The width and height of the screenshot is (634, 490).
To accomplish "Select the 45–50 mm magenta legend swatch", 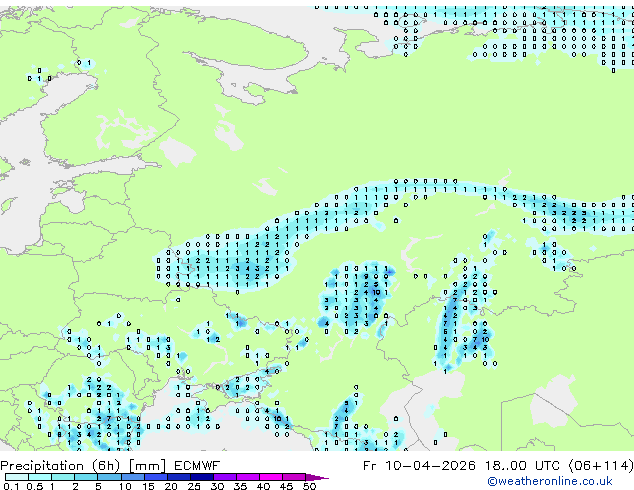I will coord(294,477).
